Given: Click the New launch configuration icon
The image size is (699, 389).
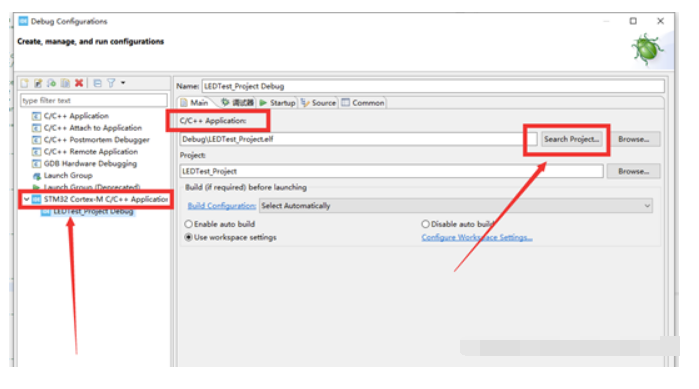Looking at the screenshot, I should (x=25, y=83).
